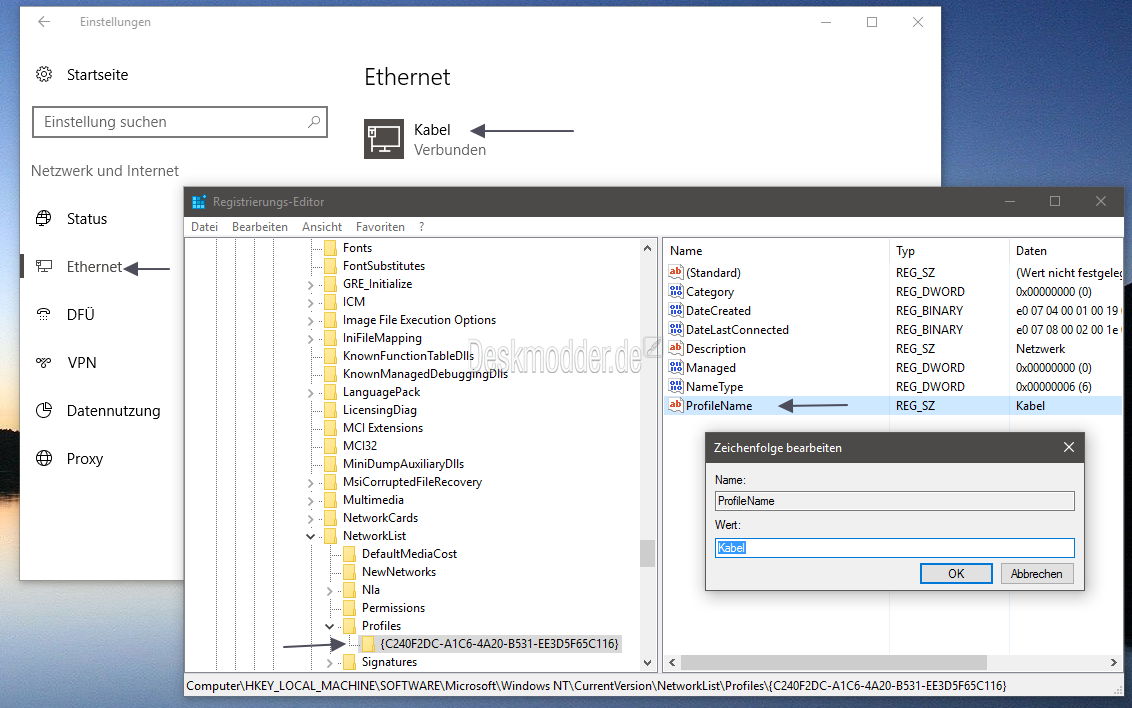Open the Favoriten menu
The width and height of the screenshot is (1132, 708).
(380, 227)
